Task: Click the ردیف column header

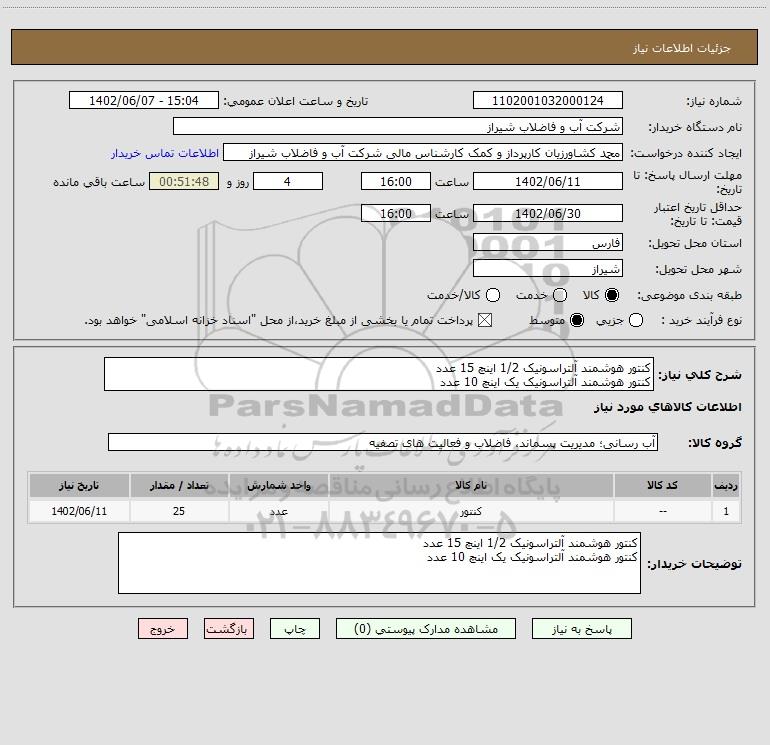Action: 726,485
